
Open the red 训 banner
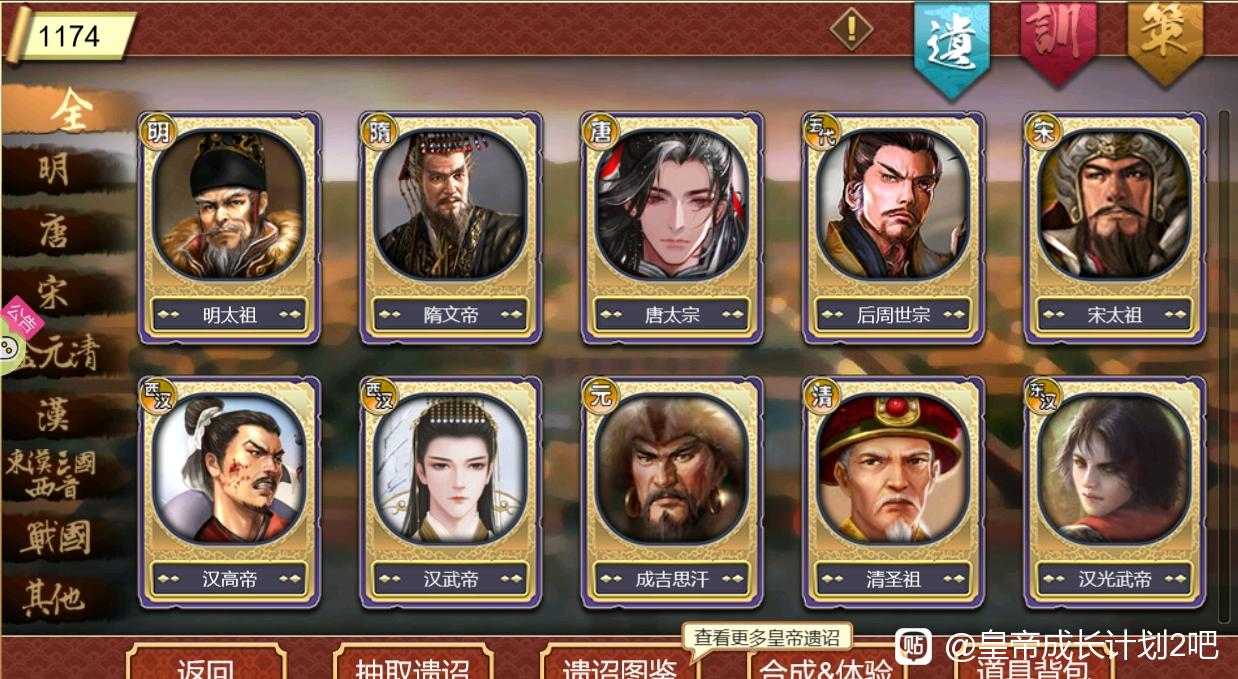(1058, 42)
